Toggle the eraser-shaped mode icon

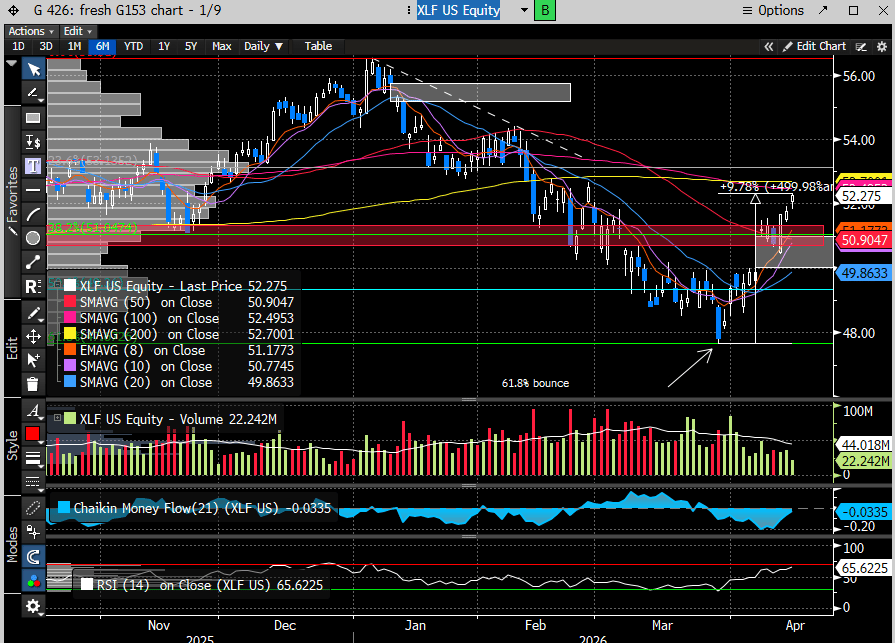(x=34, y=508)
